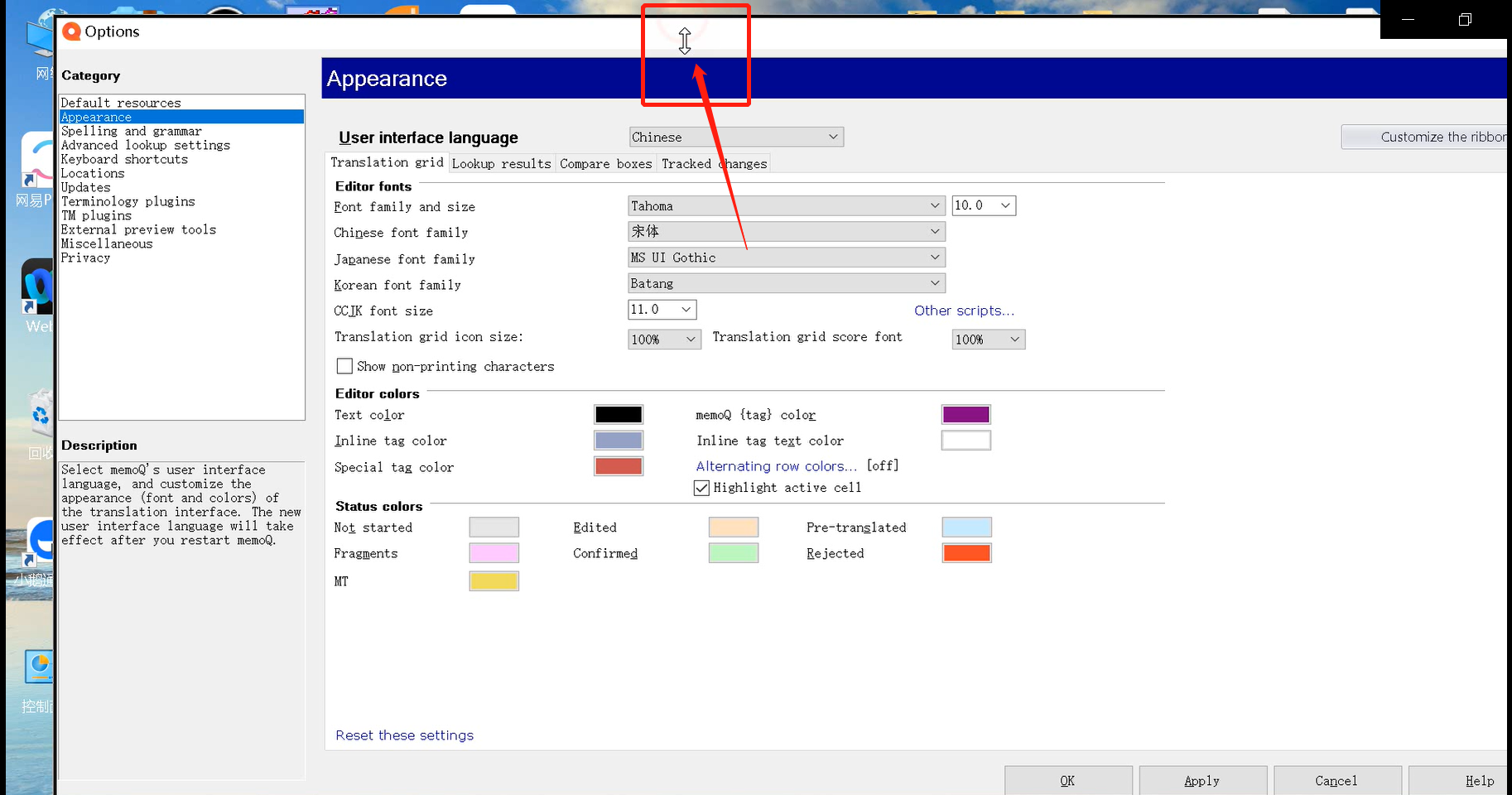Switch to Compare boxes tab
Image resolution: width=1512 pixels, height=795 pixels.
(x=606, y=164)
